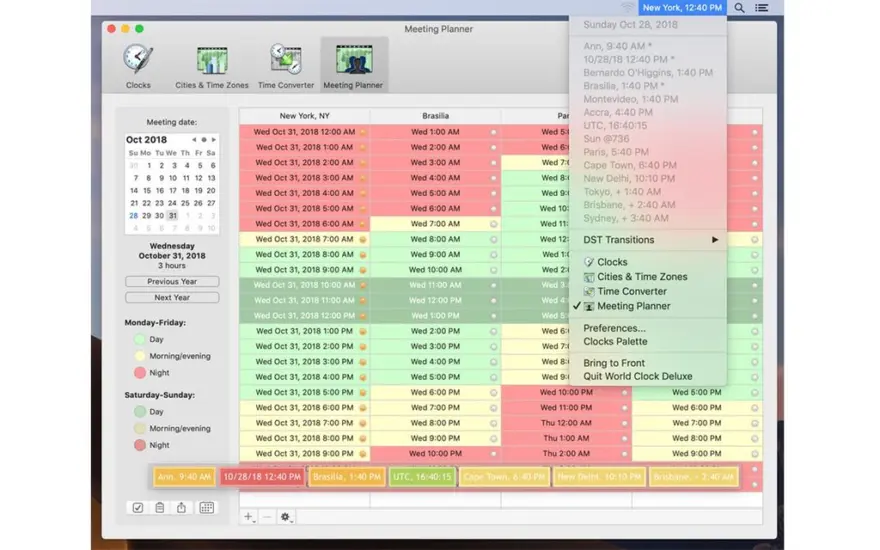This screenshot has height=550, width=880.
Task: Click the 10/28/18 12:40 PM palette clock
Action: point(262,477)
